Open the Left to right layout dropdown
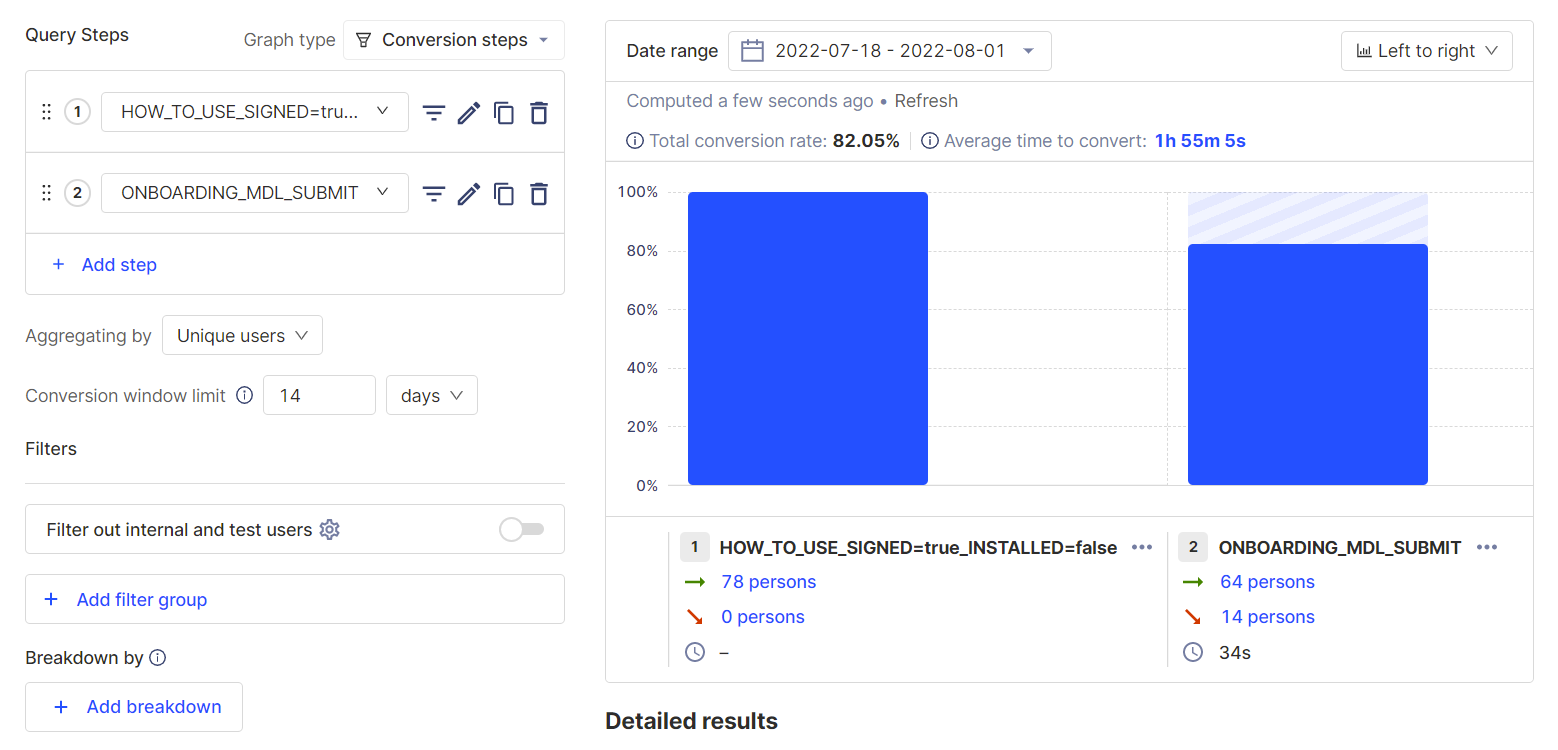The width and height of the screenshot is (1558, 750). 1426,51
